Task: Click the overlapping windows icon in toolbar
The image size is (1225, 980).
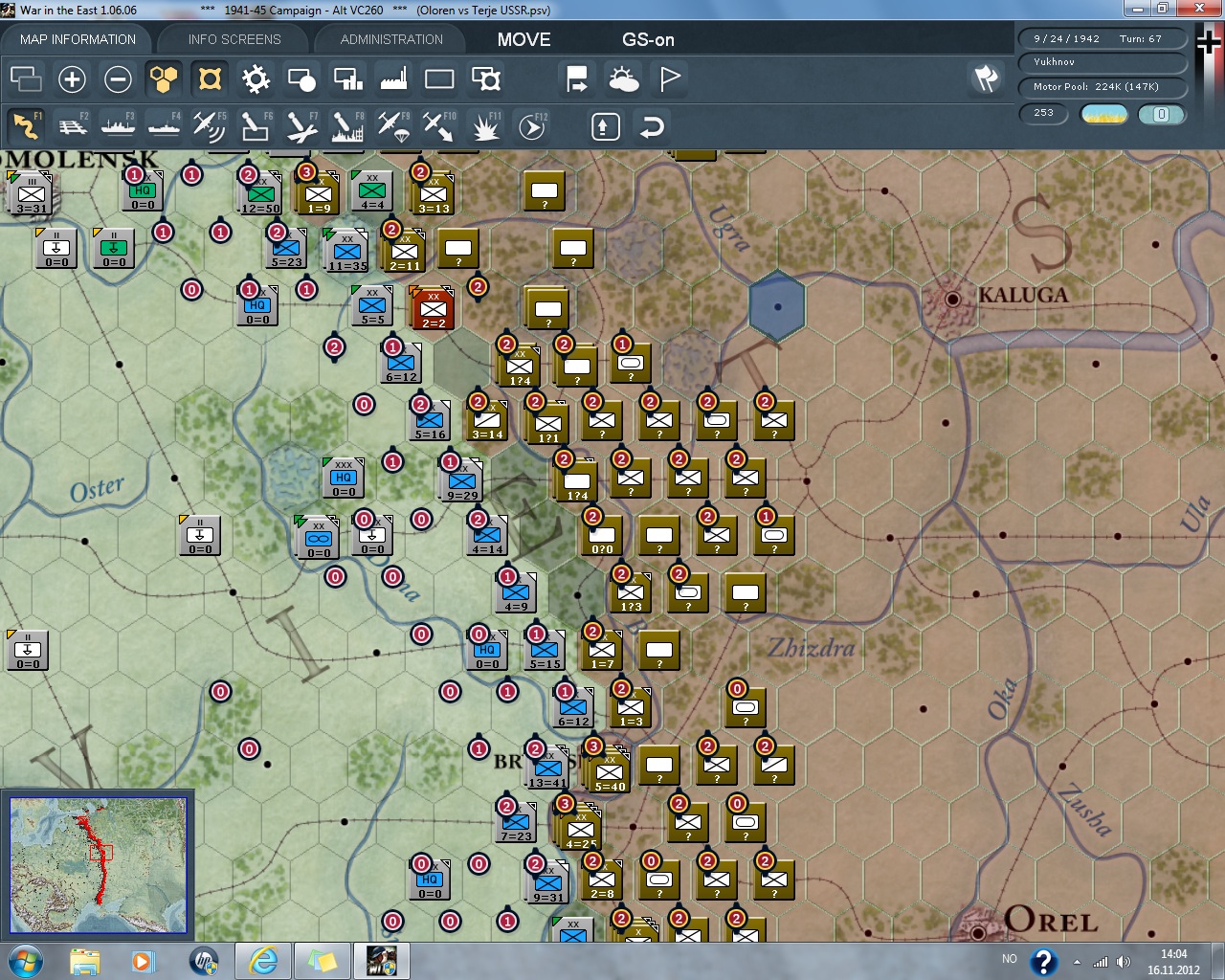Action: point(26,78)
